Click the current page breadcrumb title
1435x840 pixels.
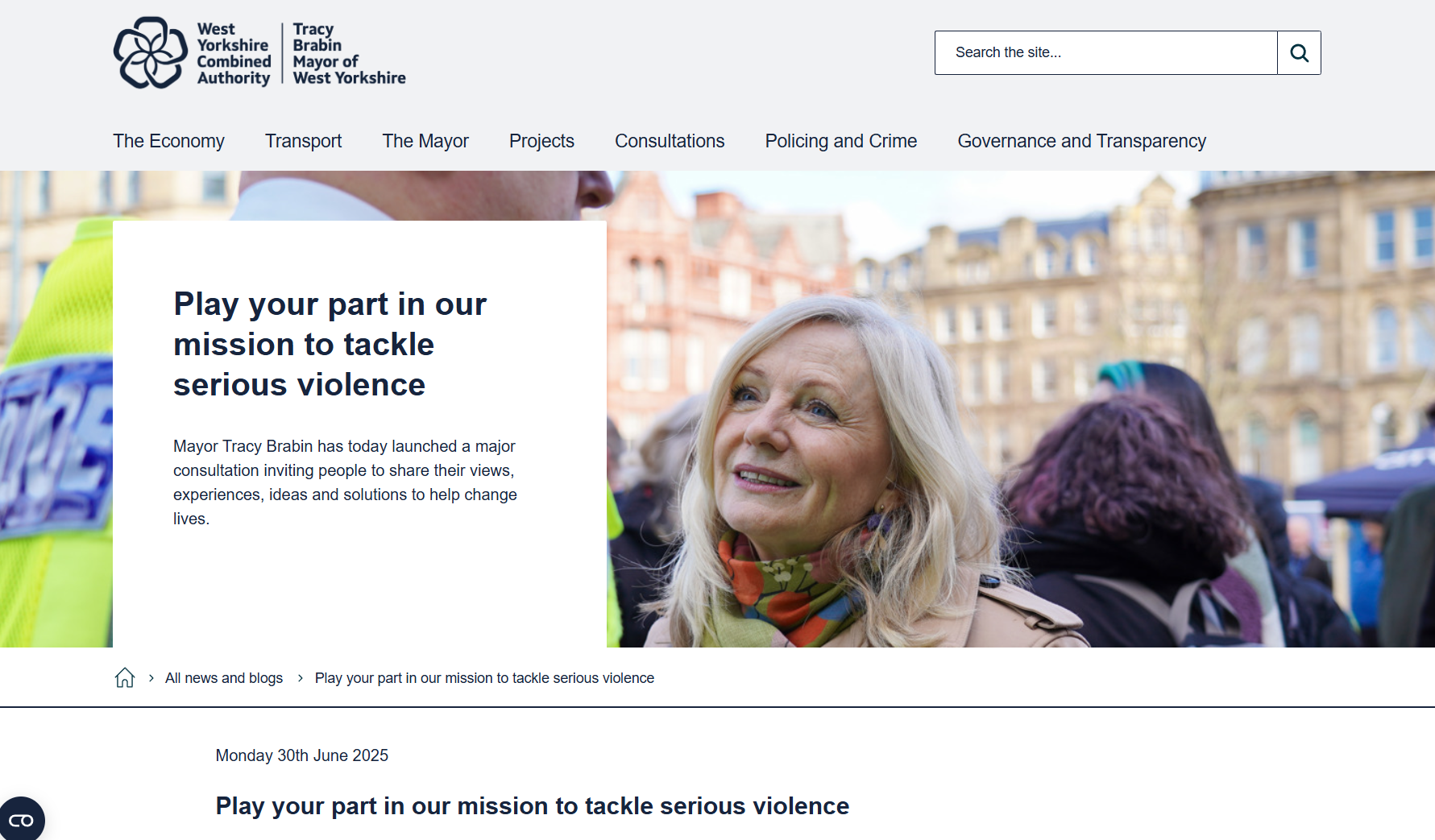point(484,678)
